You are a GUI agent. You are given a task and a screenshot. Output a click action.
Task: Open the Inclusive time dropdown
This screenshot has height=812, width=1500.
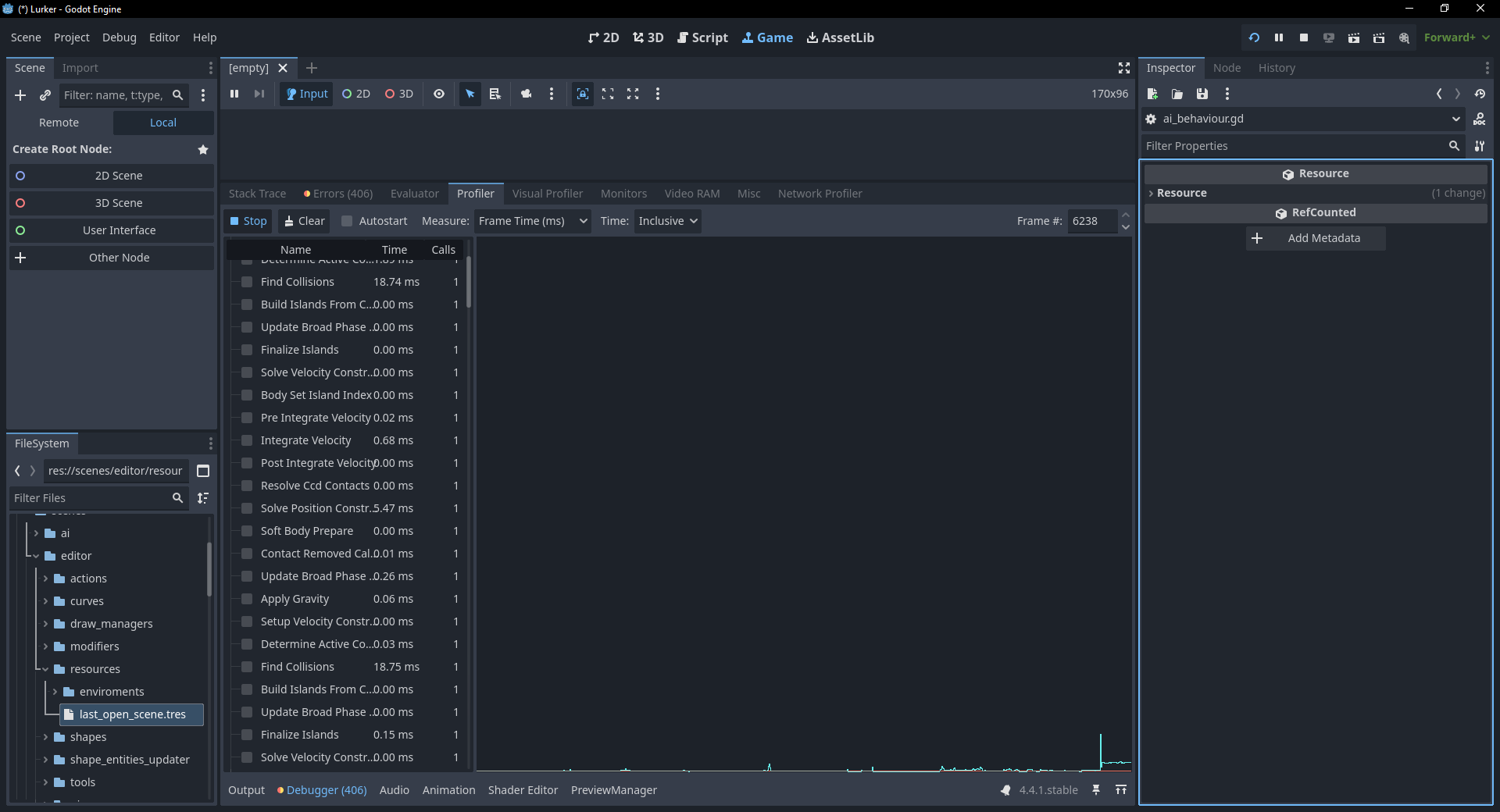(667, 221)
